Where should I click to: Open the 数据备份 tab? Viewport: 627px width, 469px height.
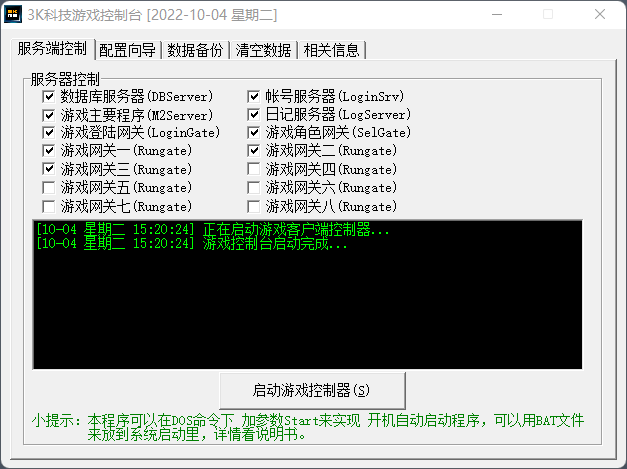pos(195,50)
